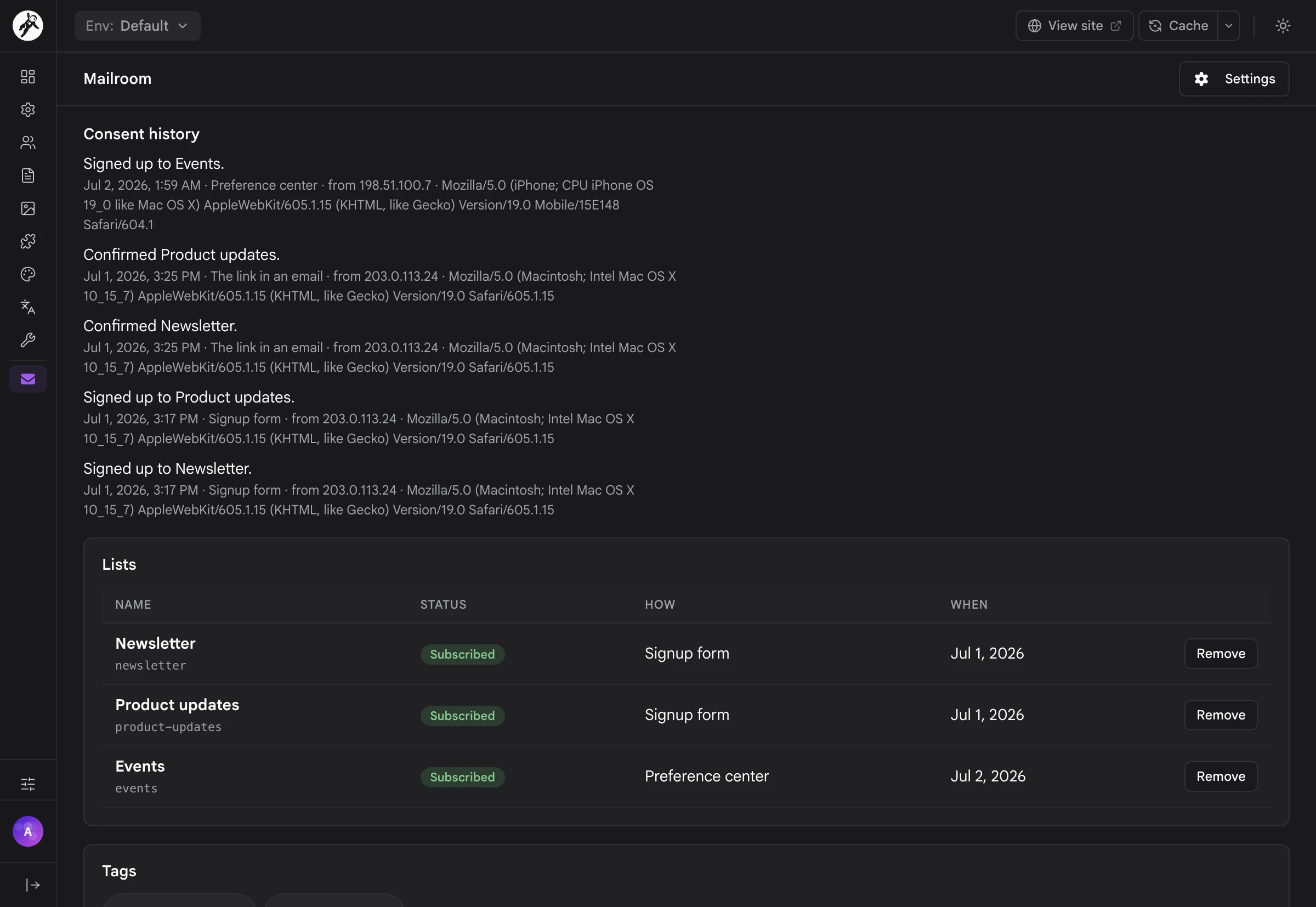Click the HOW column header
Image resolution: width=1316 pixels, height=907 pixels.
pos(660,605)
